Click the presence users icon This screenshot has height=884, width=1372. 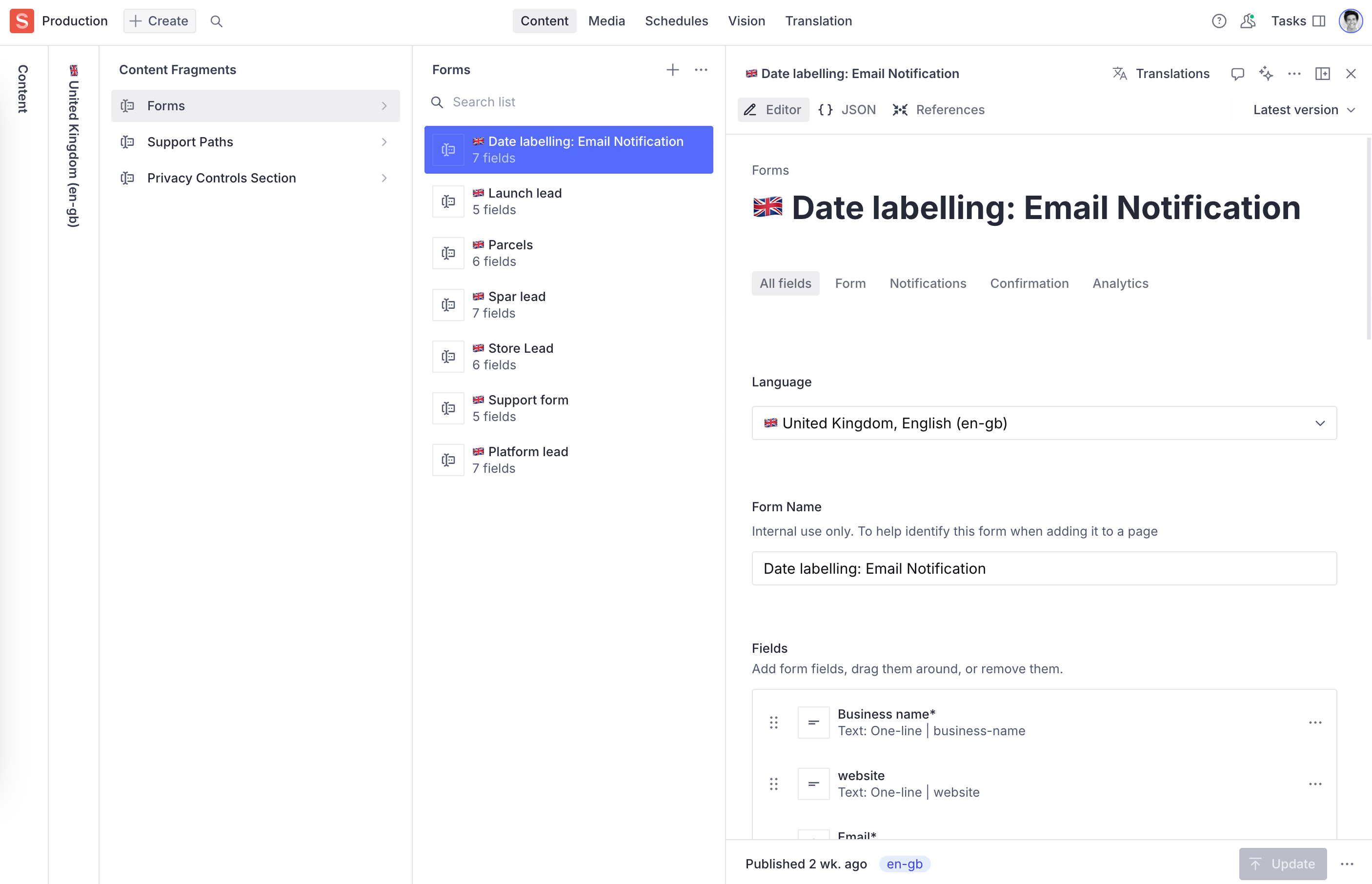1248,21
